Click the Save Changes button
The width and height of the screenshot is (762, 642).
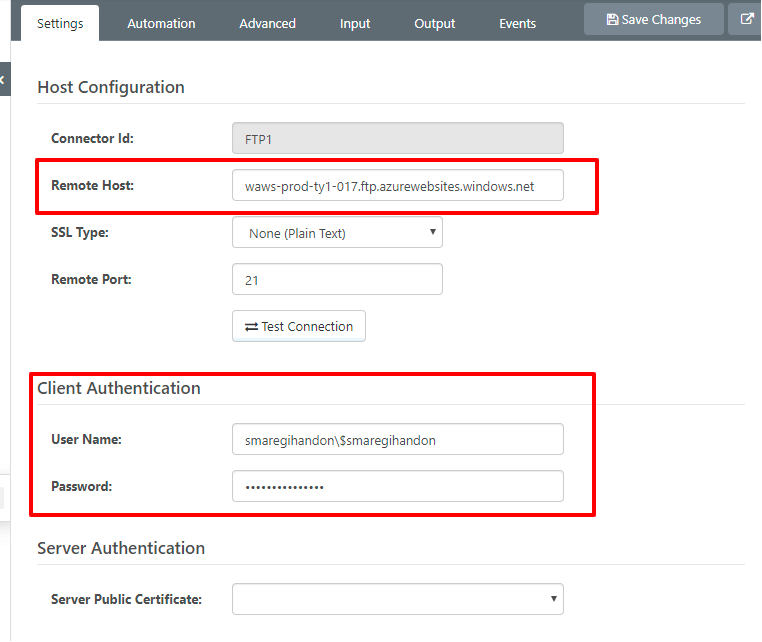(653, 19)
